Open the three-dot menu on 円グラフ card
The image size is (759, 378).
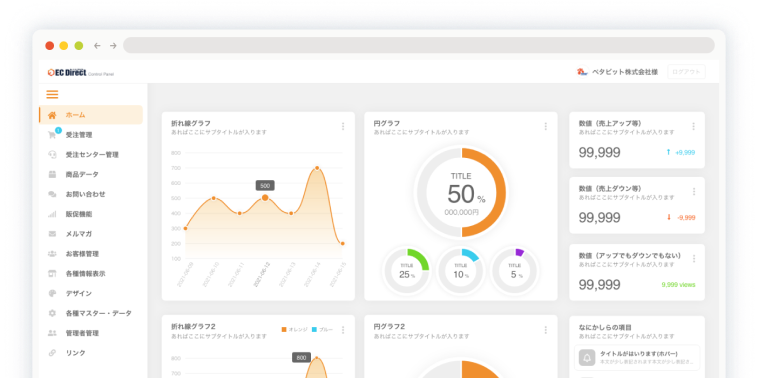(x=546, y=126)
